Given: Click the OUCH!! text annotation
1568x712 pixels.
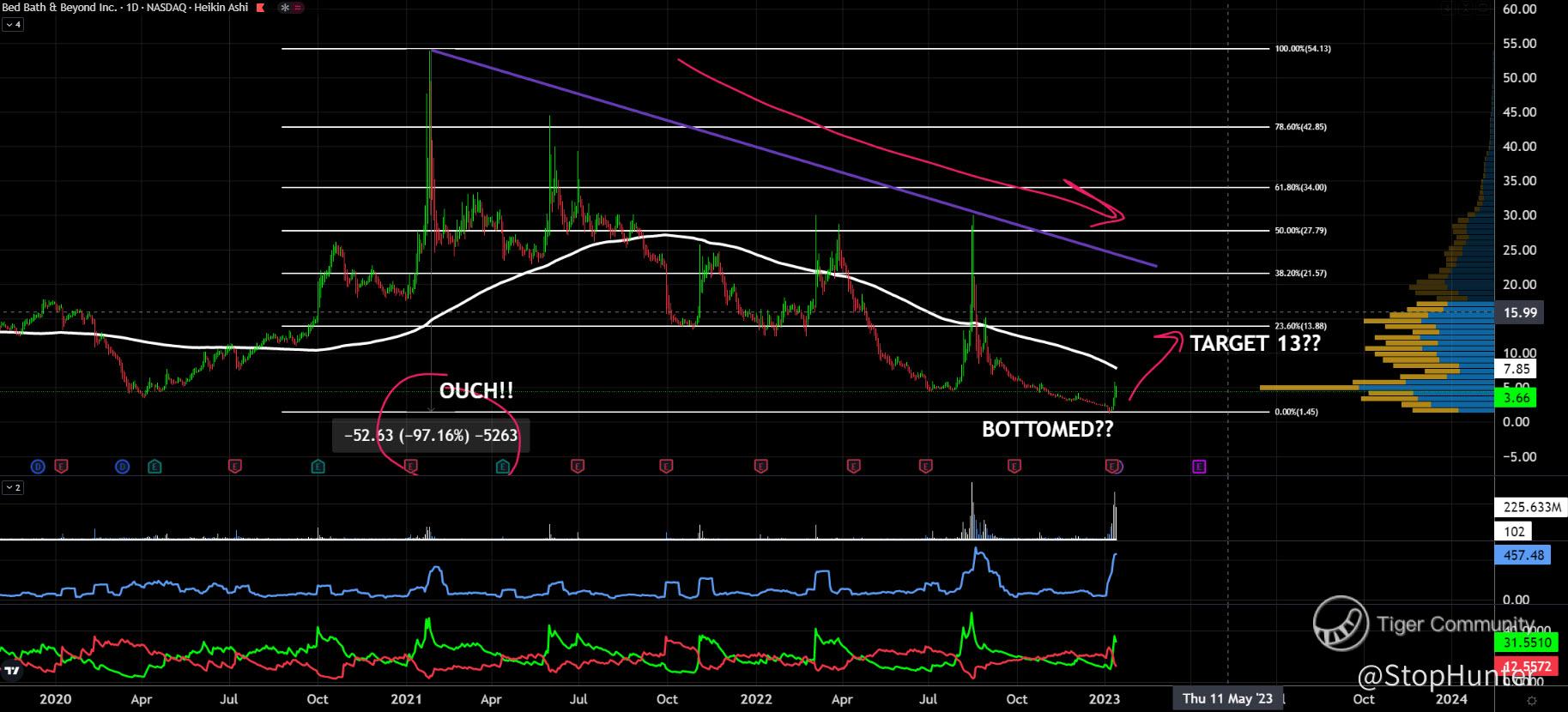Looking at the screenshot, I should pos(476,391).
